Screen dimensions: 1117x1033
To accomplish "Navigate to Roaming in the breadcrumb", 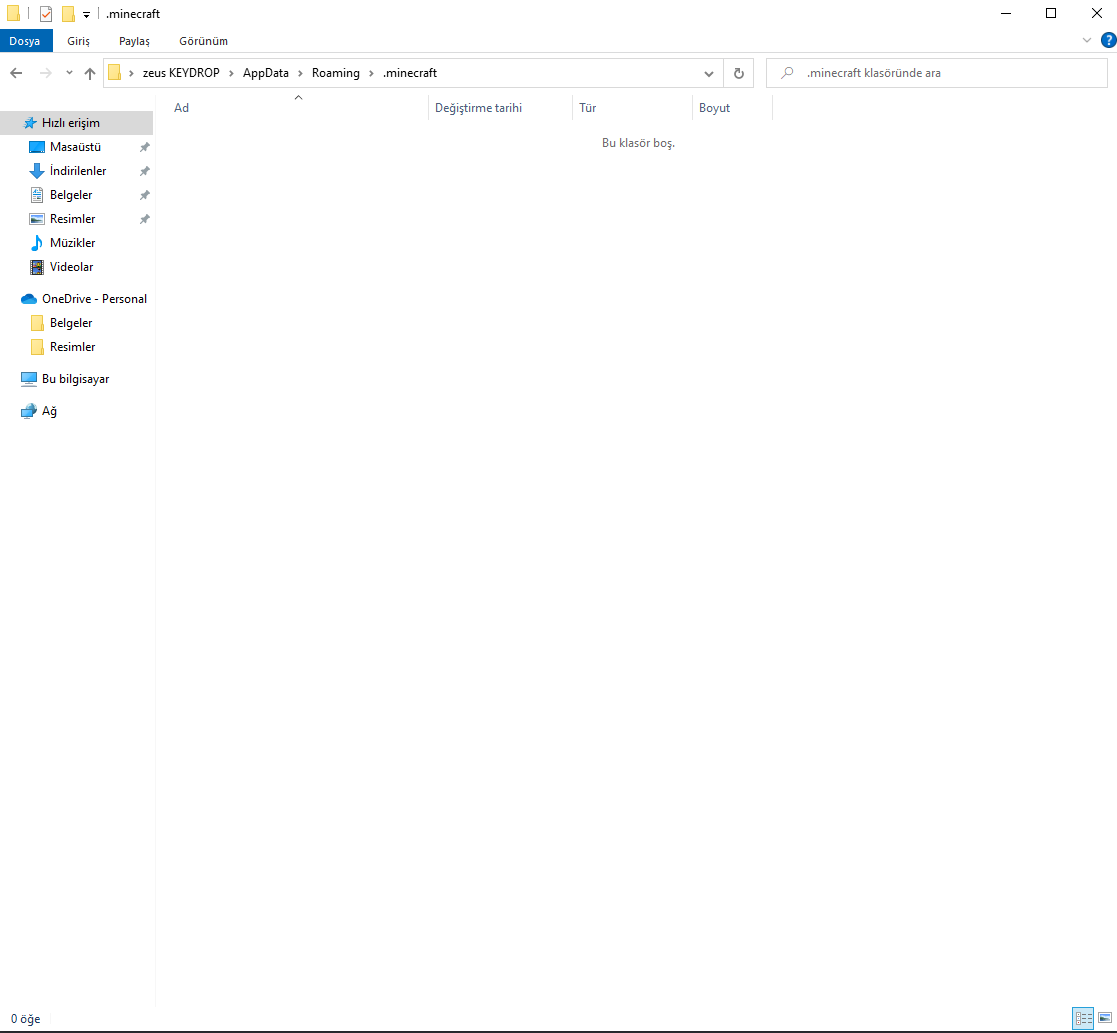I will tap(336, 73).
